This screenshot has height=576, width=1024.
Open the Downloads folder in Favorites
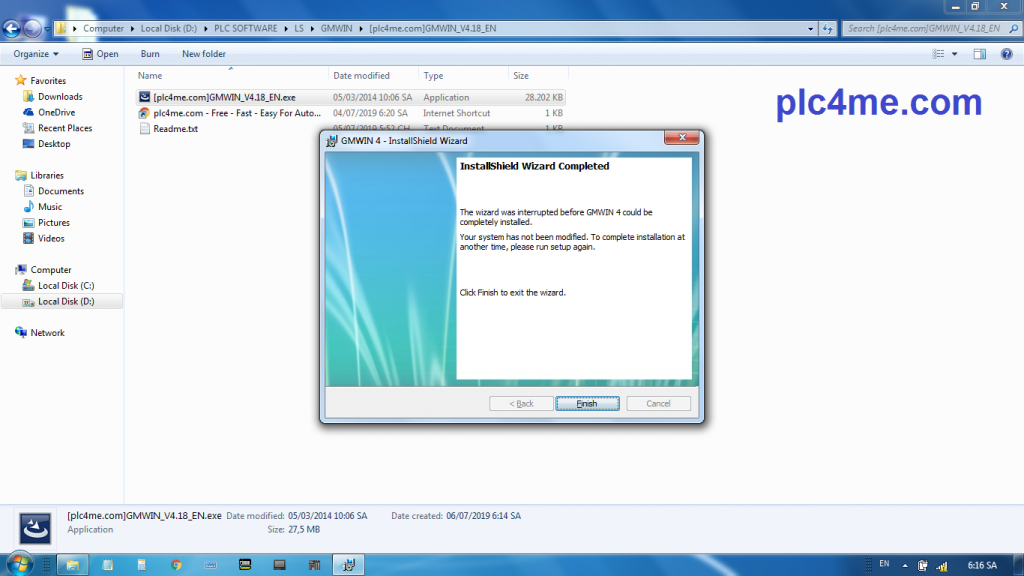click(x=60, y=97)
